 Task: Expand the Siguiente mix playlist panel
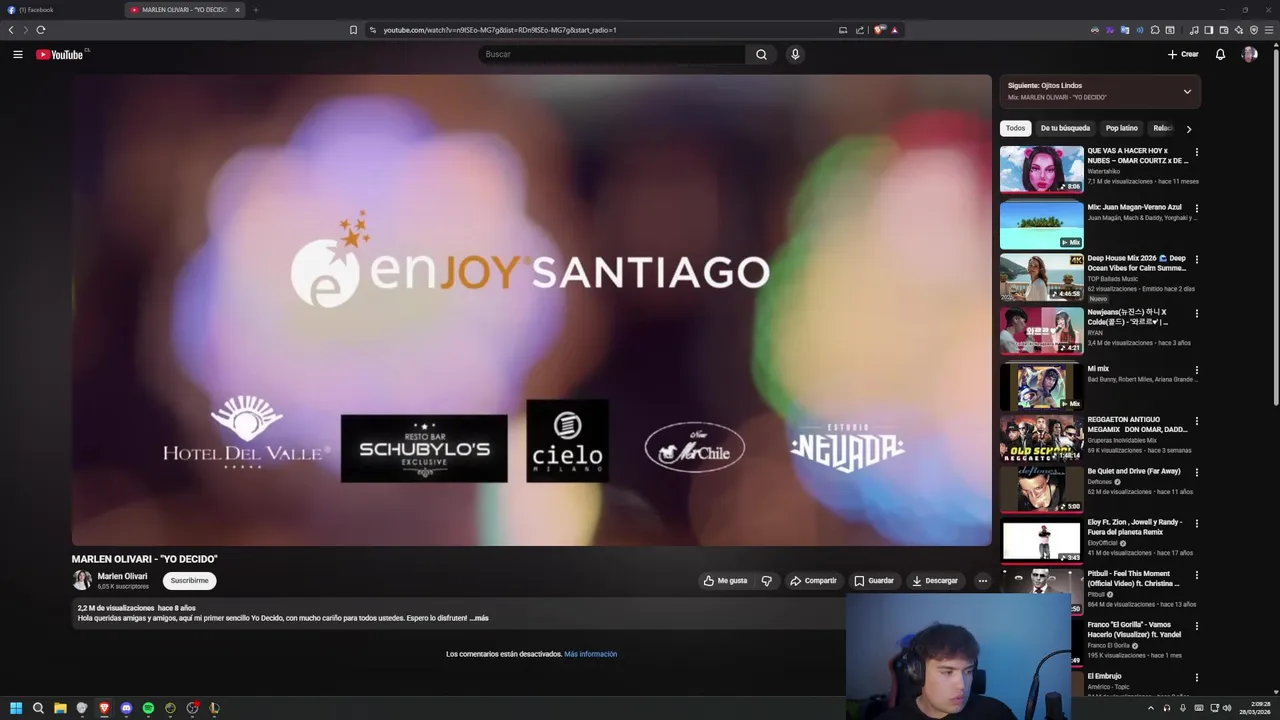point(1187,91)
